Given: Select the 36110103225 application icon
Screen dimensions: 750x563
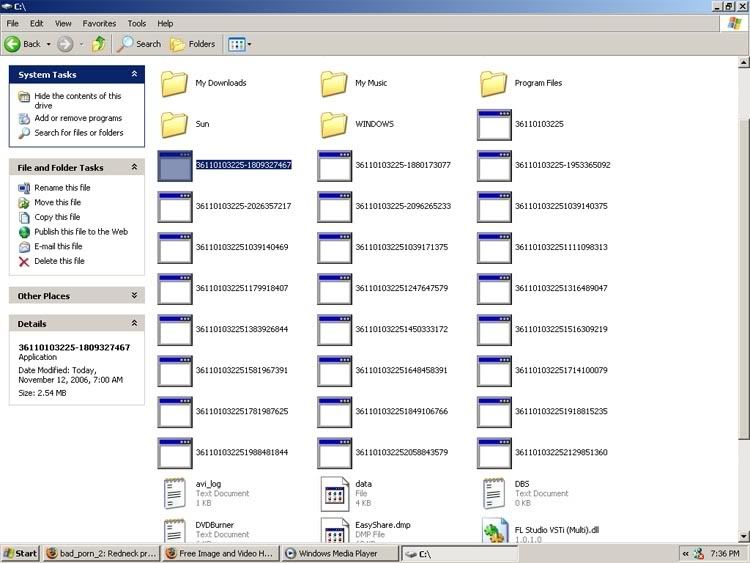Looking at the screenshot, I should pos(495,124).
